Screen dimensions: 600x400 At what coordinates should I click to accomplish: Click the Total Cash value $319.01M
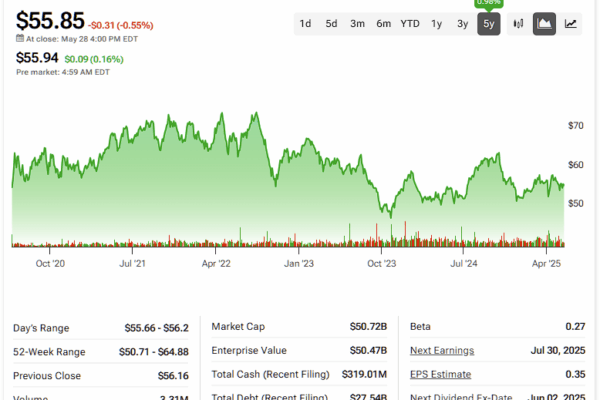pyautogui.click(x=364, y=374)
